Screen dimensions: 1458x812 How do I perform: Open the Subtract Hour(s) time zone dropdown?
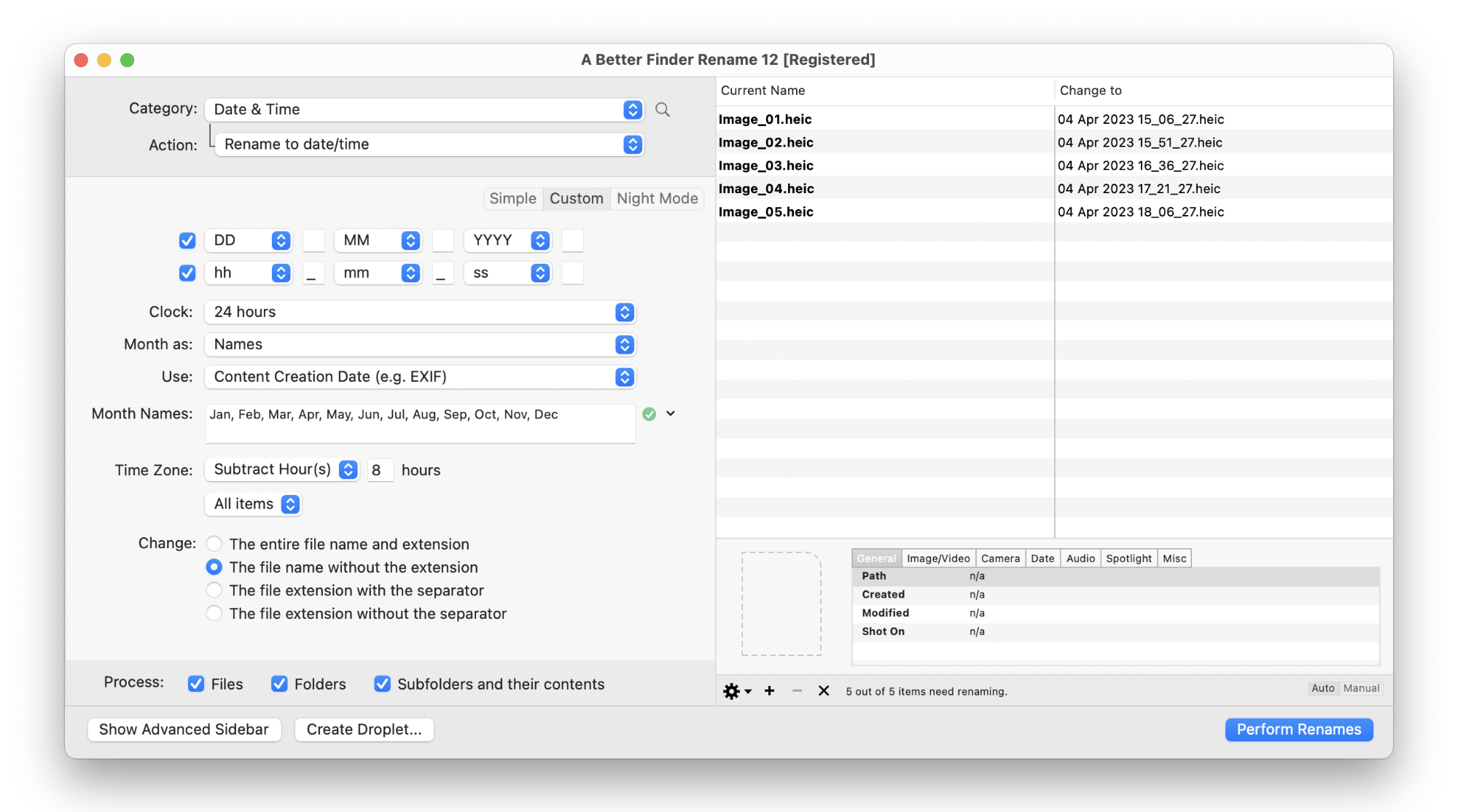281,469
